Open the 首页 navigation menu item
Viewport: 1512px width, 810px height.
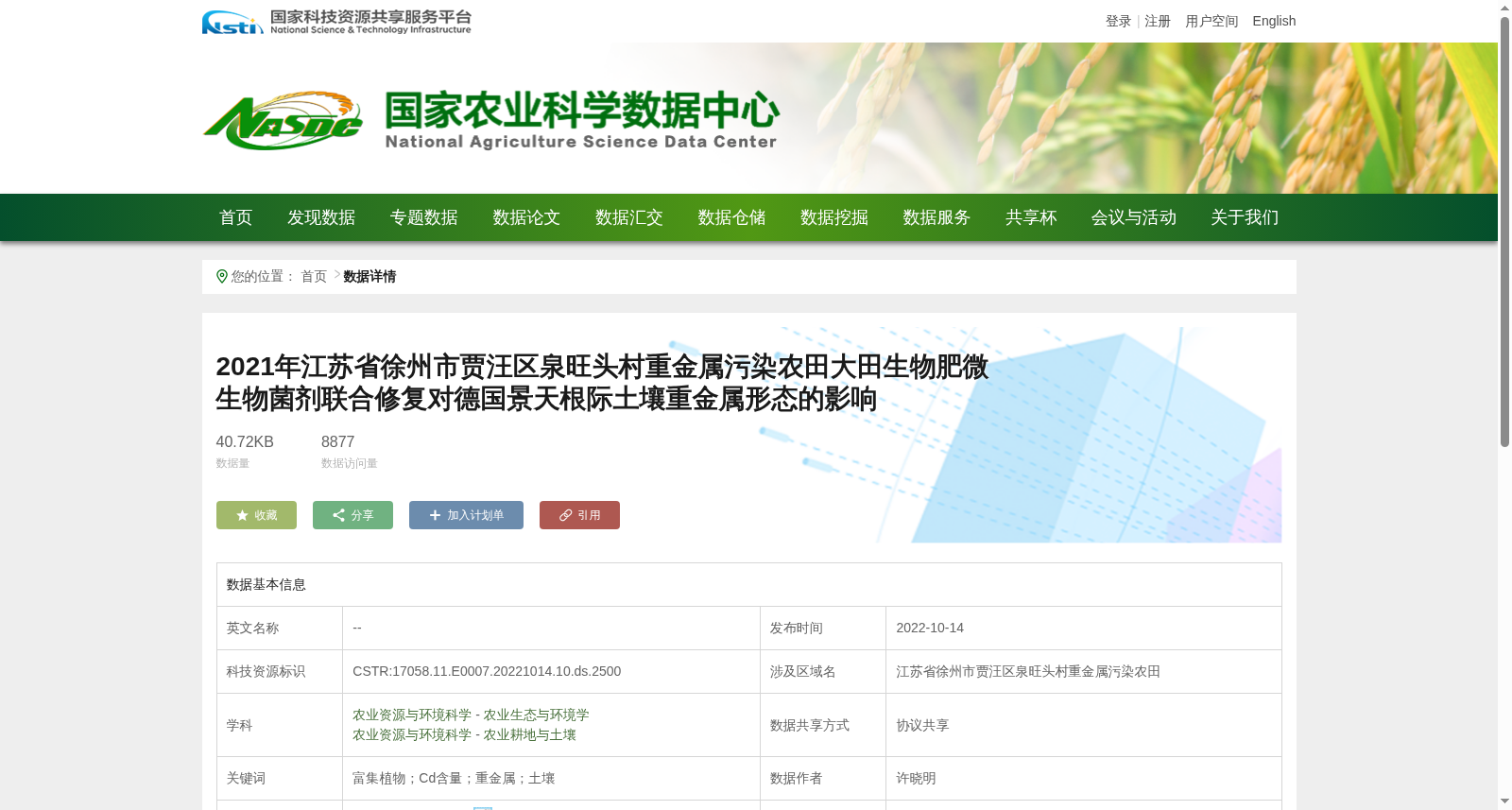pos(236,217)
